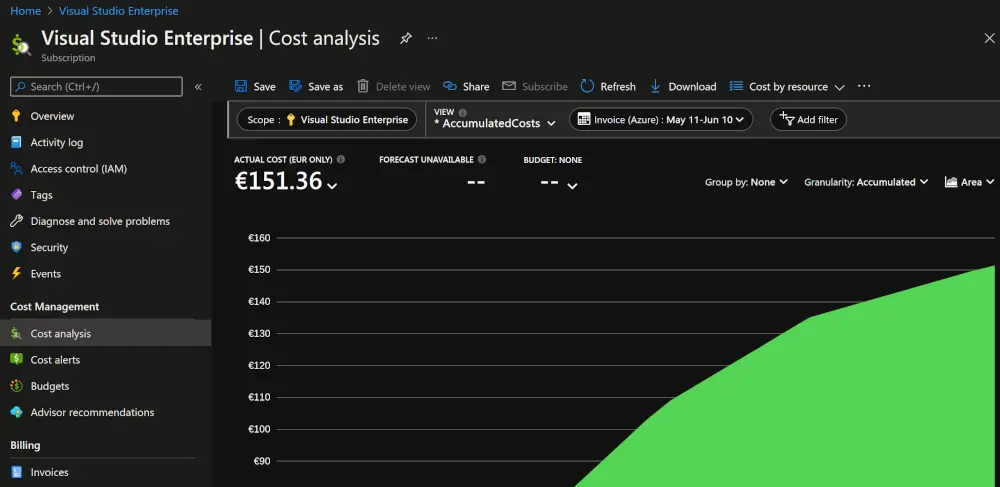Click the Home breadcrumb link

(26, 11)
